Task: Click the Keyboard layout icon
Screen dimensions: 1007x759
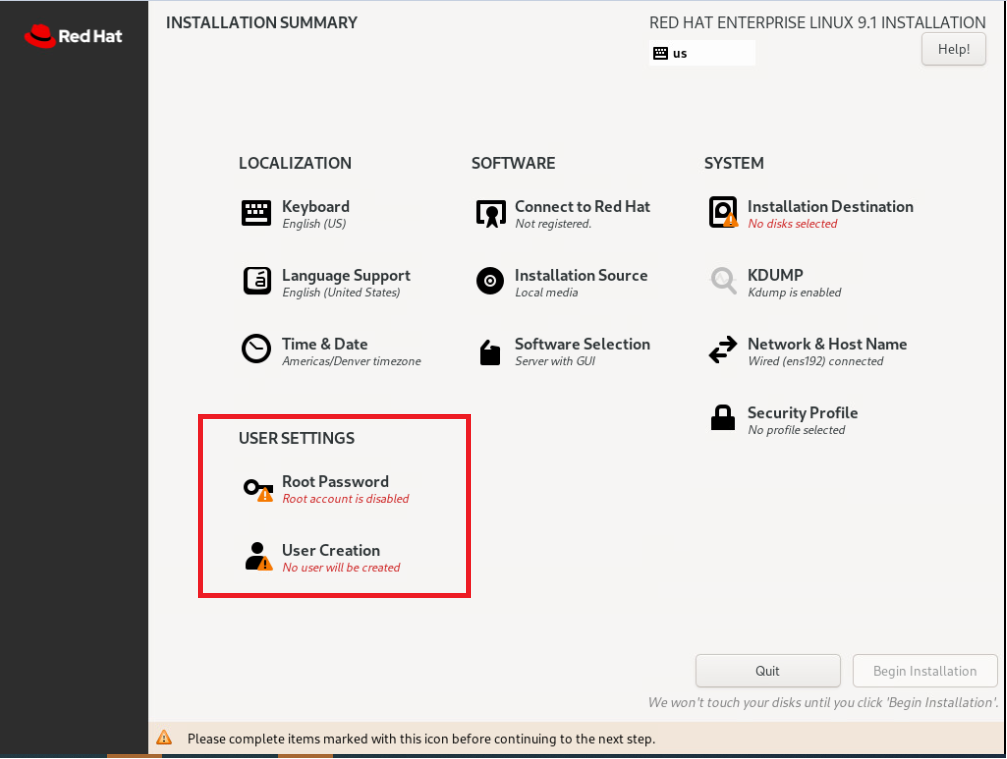Action: (x=257, y=213)
